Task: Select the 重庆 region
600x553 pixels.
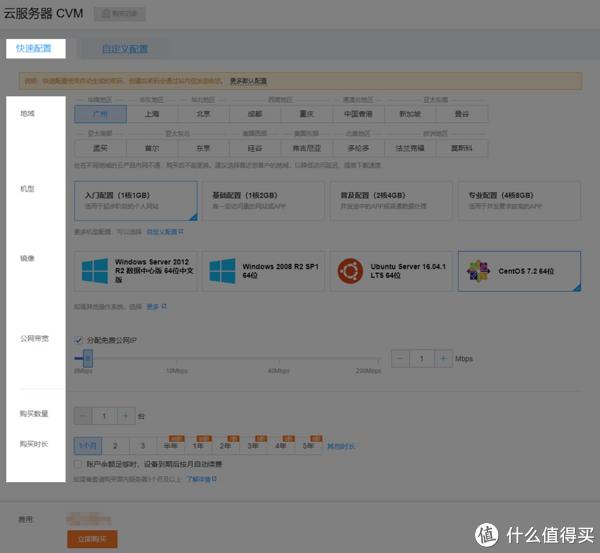Action: tap(307, 114)
